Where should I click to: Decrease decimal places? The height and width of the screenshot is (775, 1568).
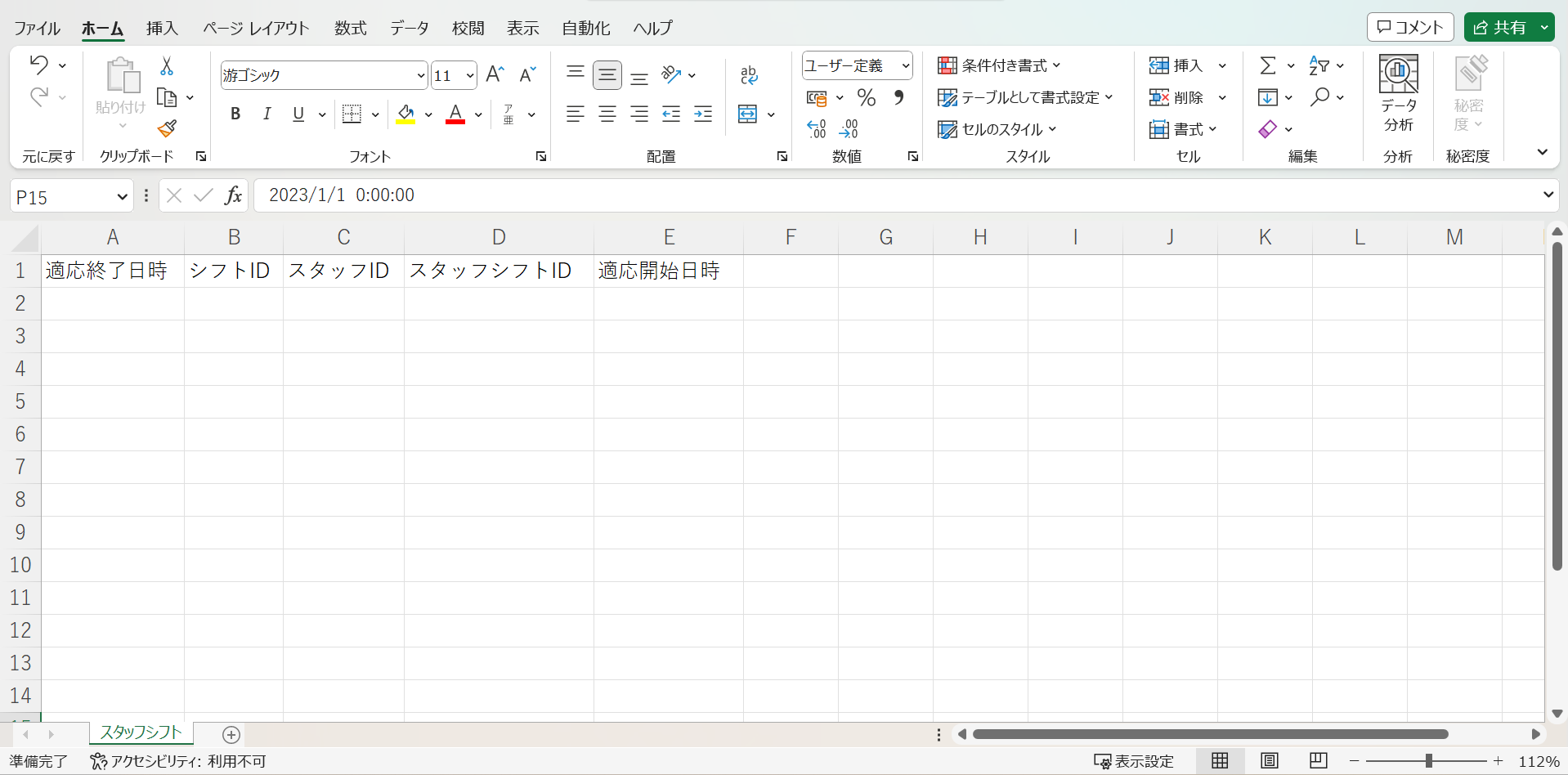click(x=849, y=128)
